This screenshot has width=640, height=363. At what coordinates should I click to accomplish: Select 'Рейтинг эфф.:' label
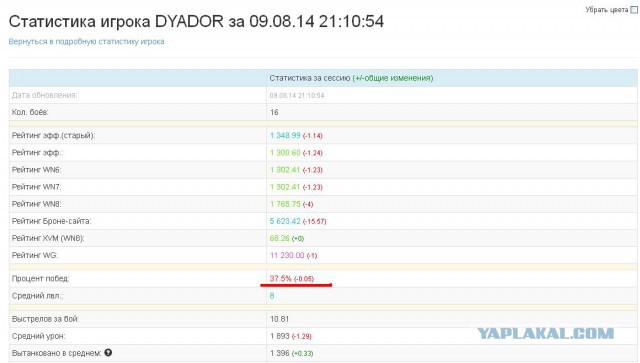pyautogui.click(x=38, y=153)
